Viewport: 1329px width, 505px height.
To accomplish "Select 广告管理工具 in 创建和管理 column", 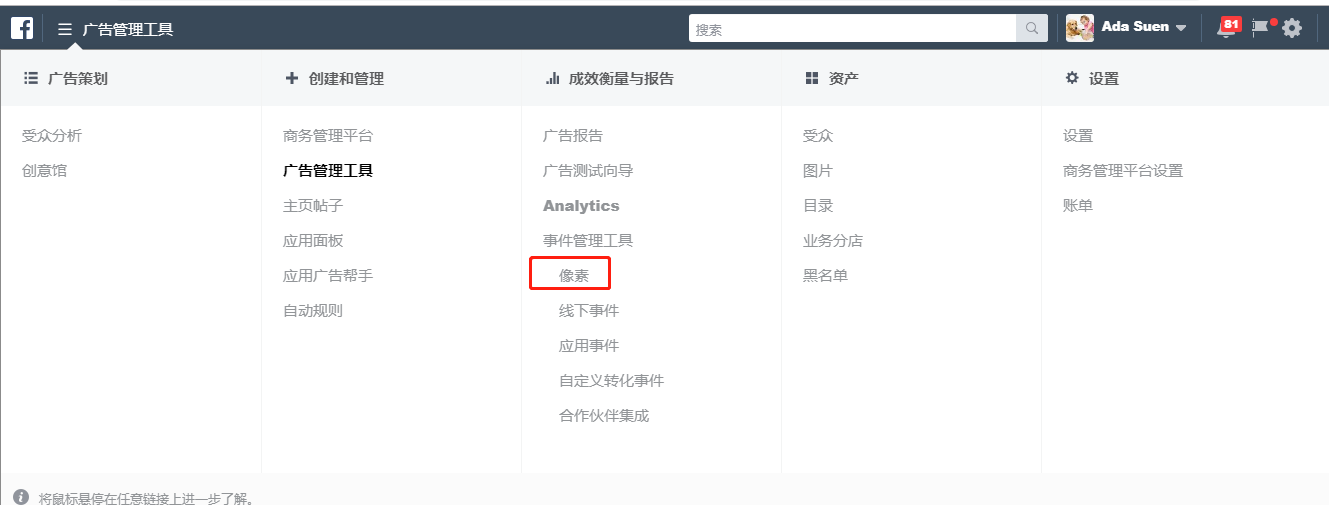I will (x=328, y=171).
